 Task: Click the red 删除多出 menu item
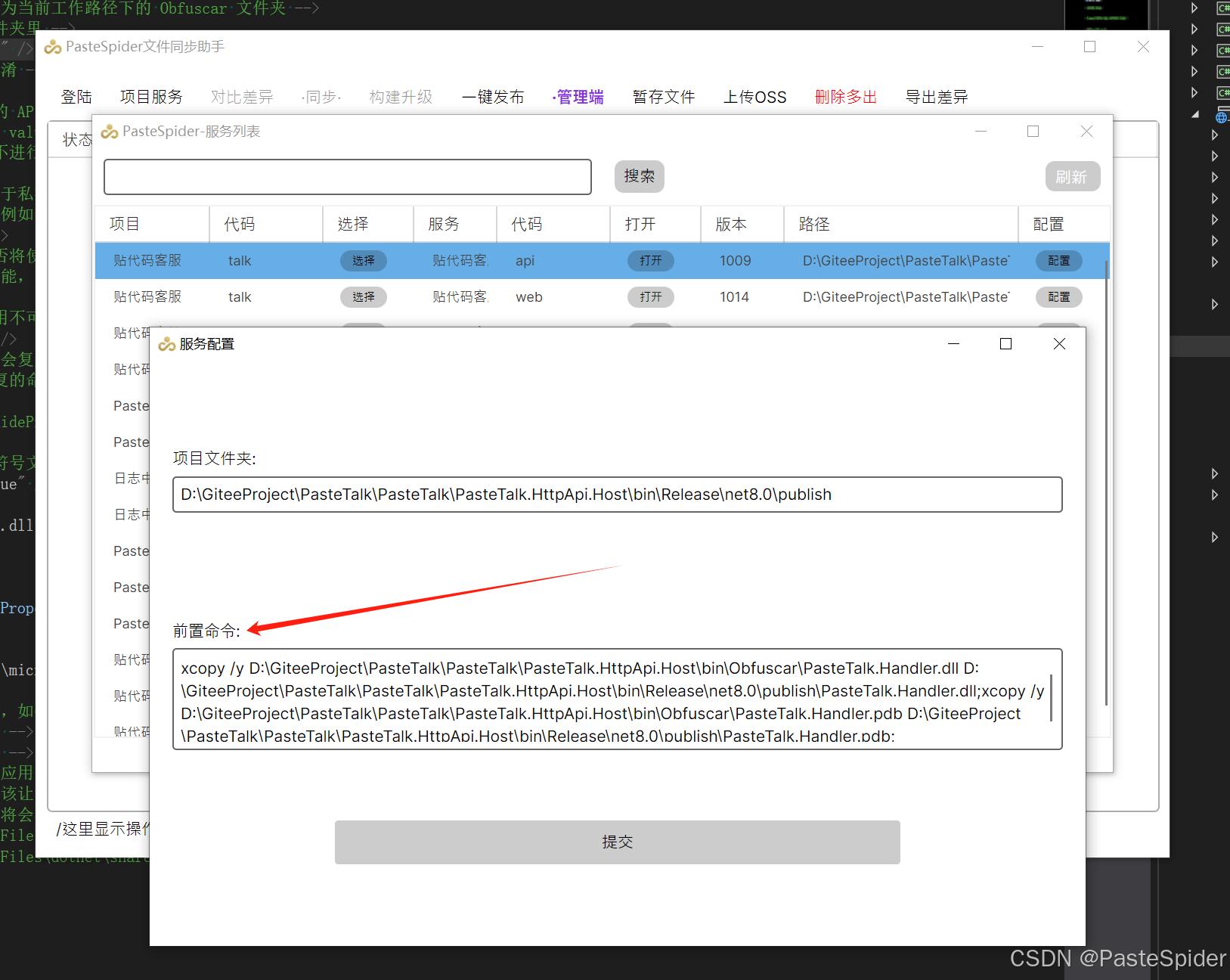point(846,97)
